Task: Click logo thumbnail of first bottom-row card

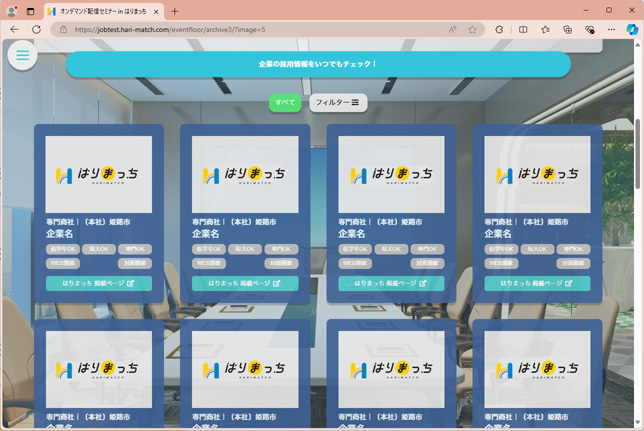Action: click(99, 369)
